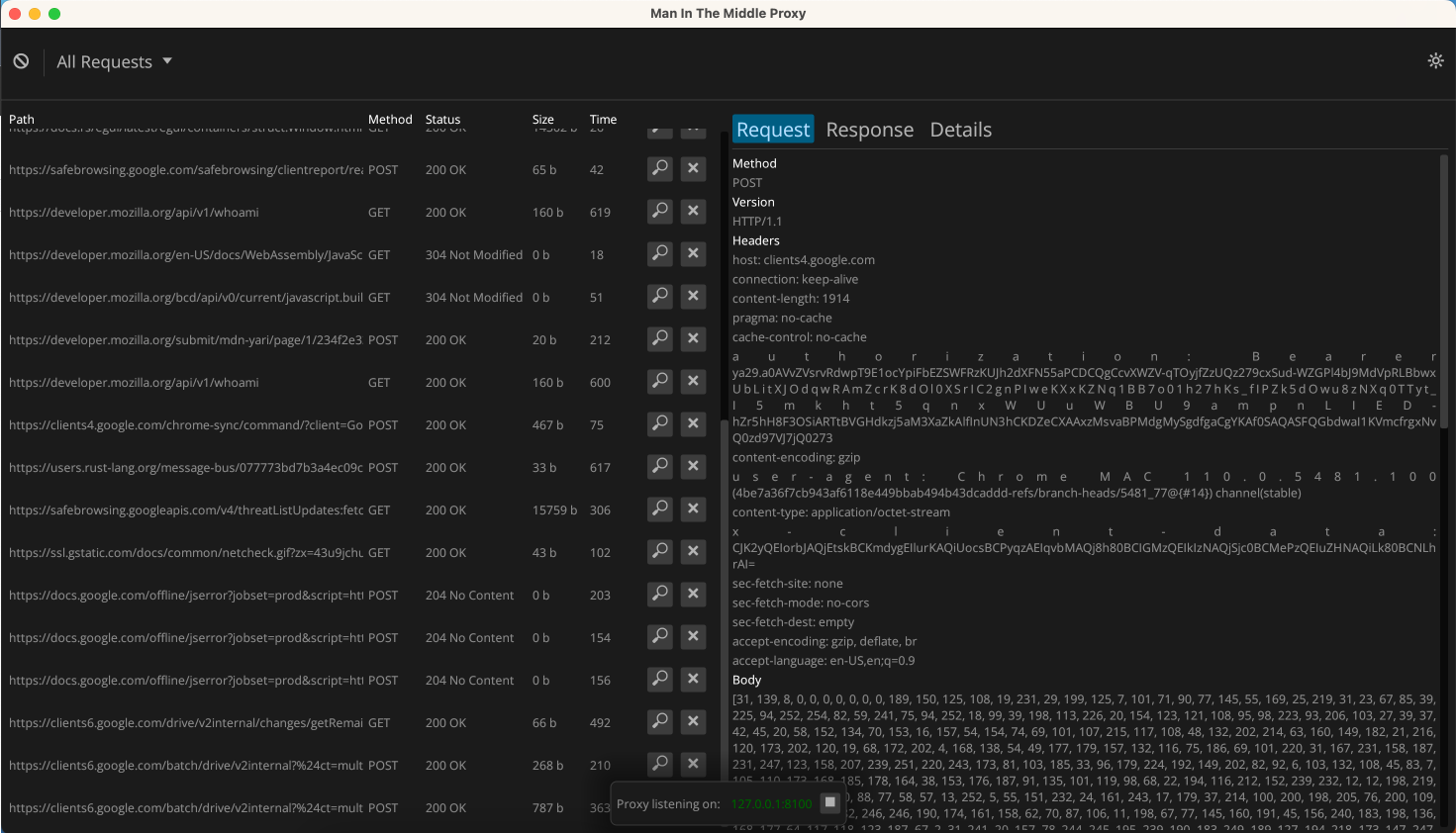
Task: Click the 'accept-language: en-US,en;q=0.9' header
Action: point(824,661)
